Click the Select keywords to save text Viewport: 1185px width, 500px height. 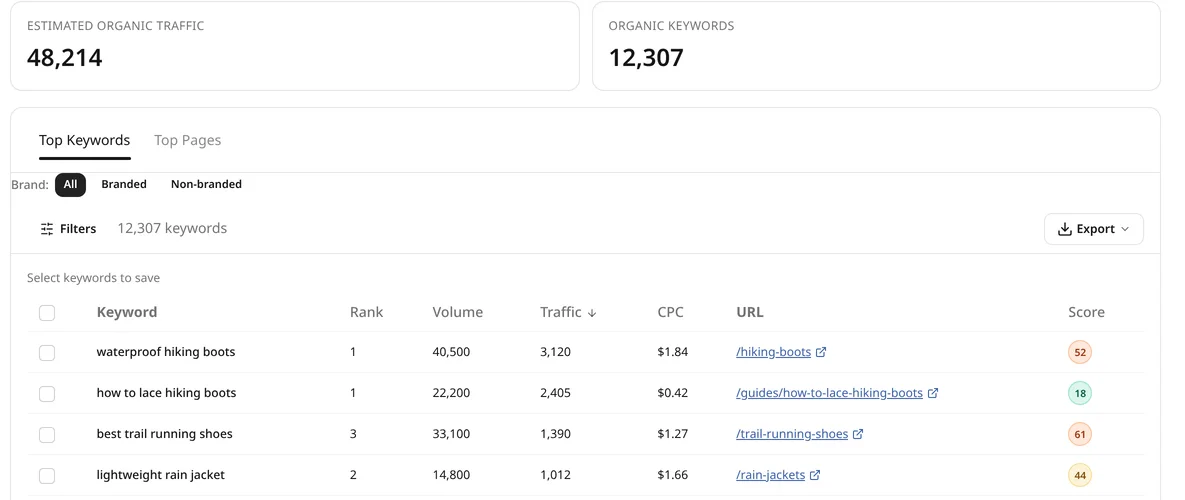(x=94, y=278)
